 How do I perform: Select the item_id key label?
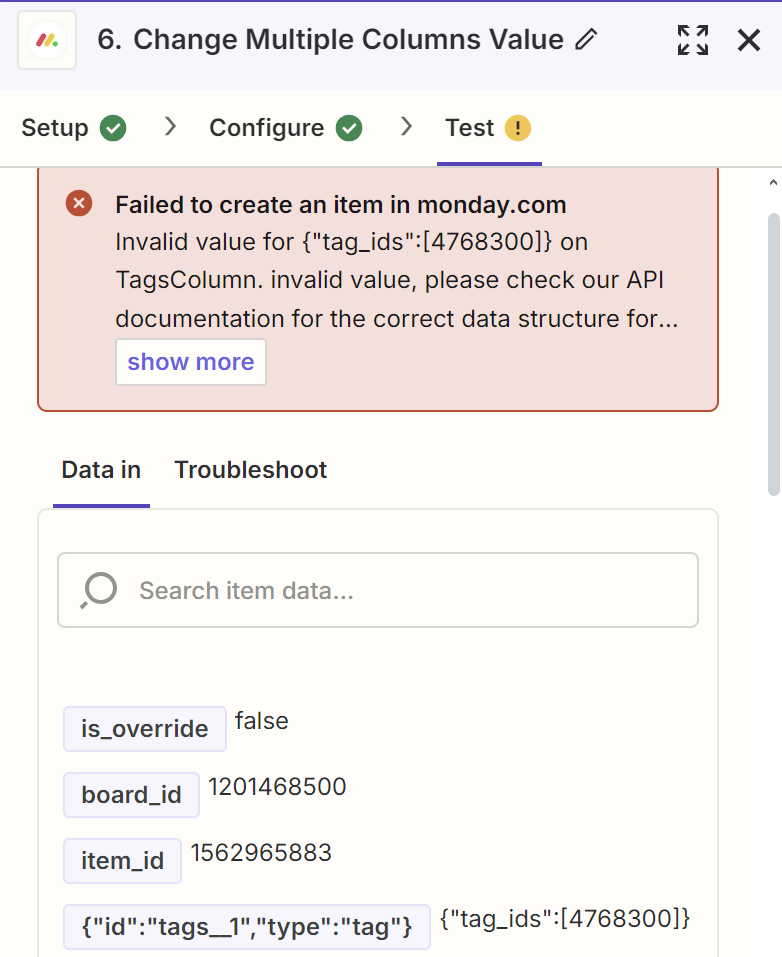coord(122,861)
